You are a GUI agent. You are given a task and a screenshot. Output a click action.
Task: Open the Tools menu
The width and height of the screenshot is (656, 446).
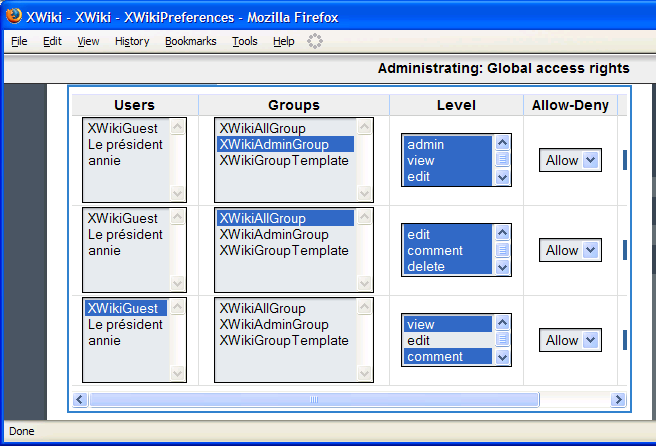[245, 41]
